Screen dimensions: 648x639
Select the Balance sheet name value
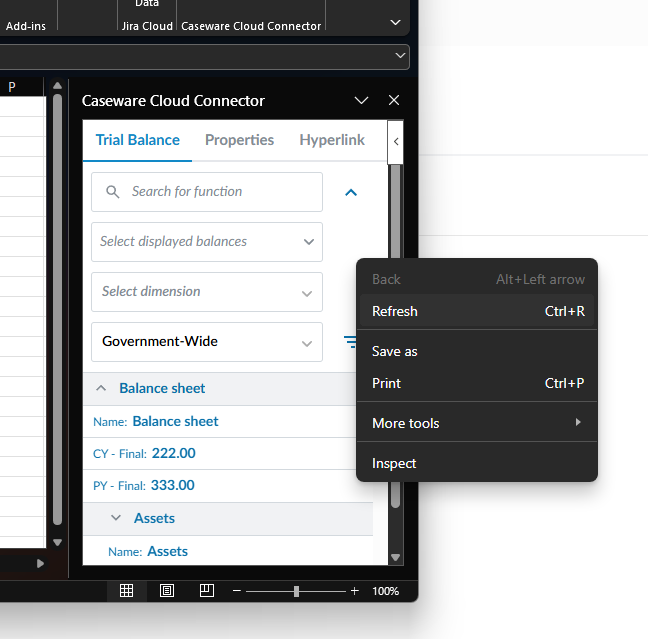175,421
